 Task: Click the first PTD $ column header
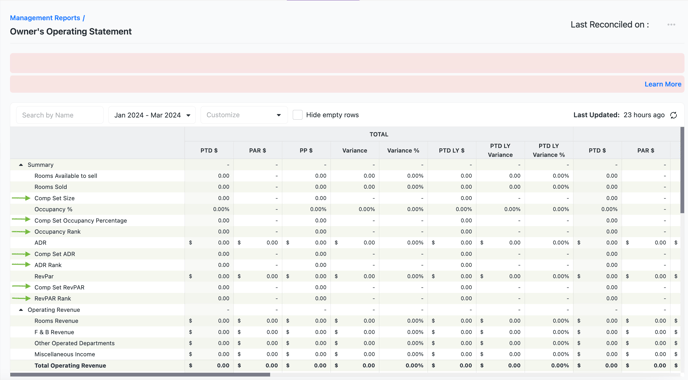pos(209,151)
